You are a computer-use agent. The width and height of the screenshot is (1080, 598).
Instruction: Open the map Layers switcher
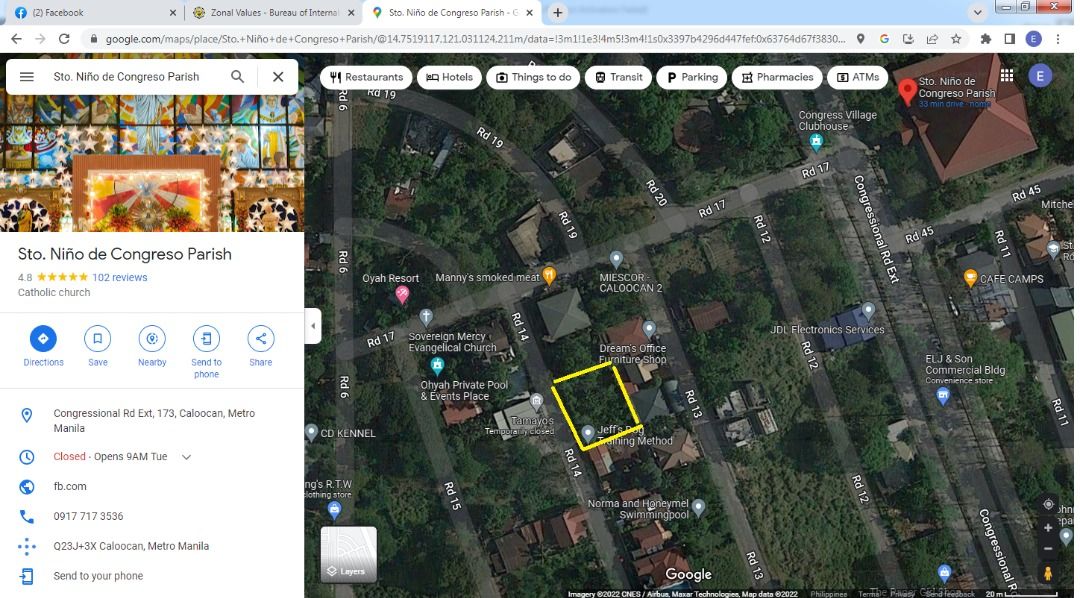pos(348,553)
